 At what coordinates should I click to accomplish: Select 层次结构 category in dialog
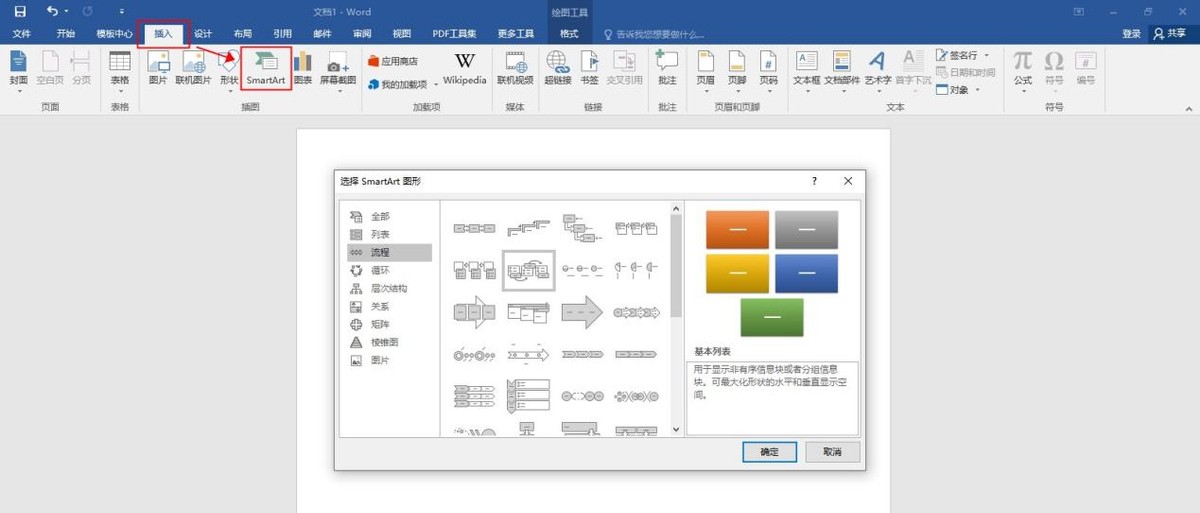coord(390,288)
